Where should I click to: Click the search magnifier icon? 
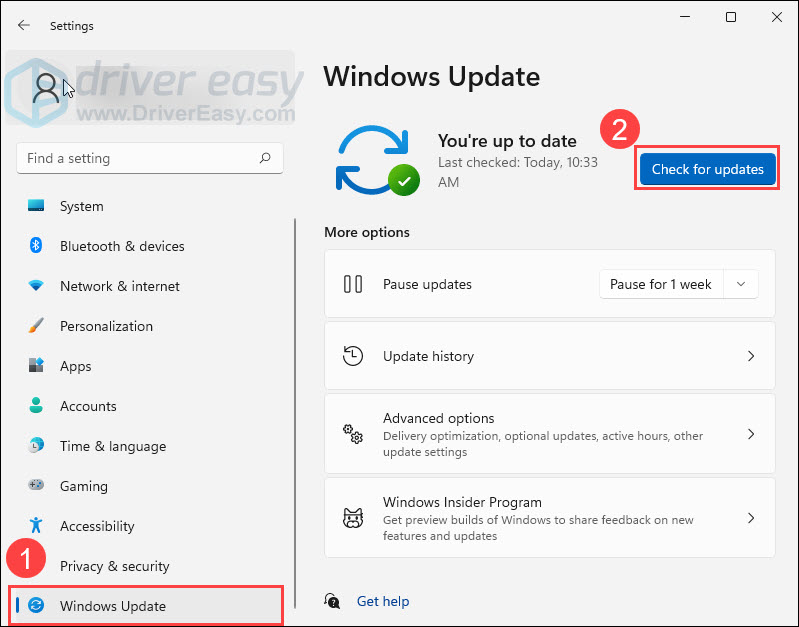click(x=265, y=158)
